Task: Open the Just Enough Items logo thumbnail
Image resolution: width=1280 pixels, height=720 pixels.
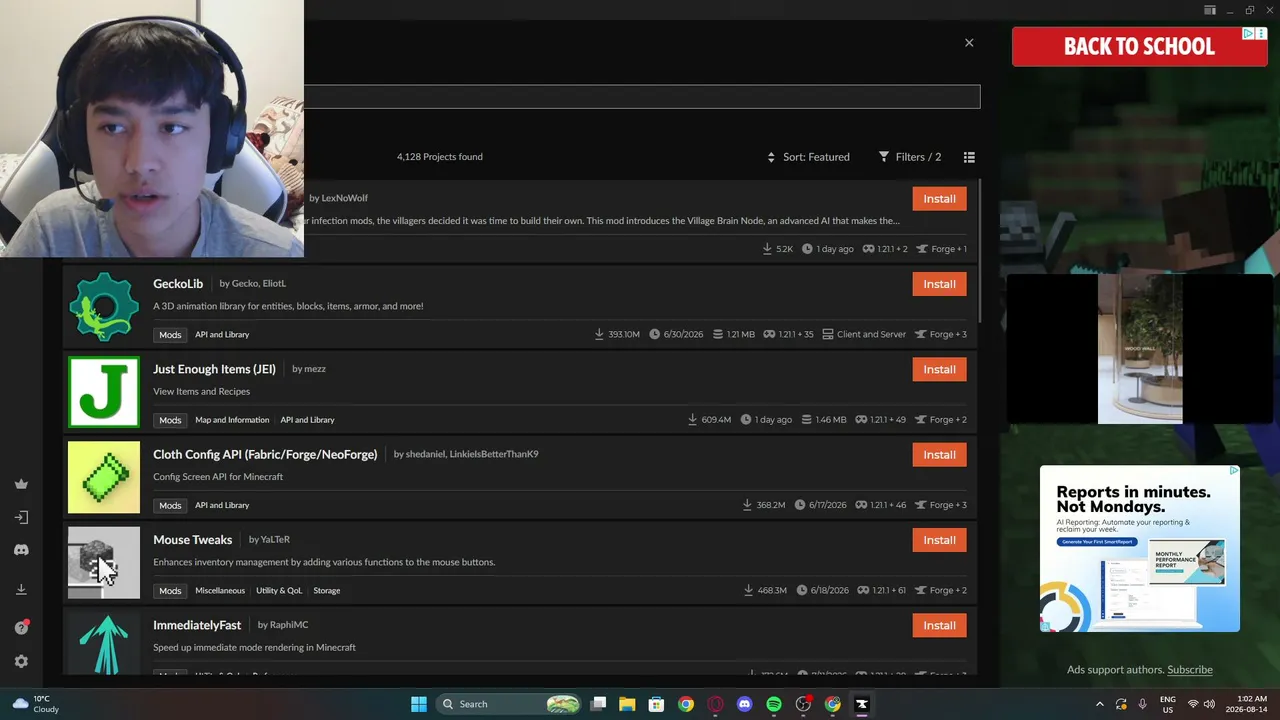Action: [x=104, y=392]
